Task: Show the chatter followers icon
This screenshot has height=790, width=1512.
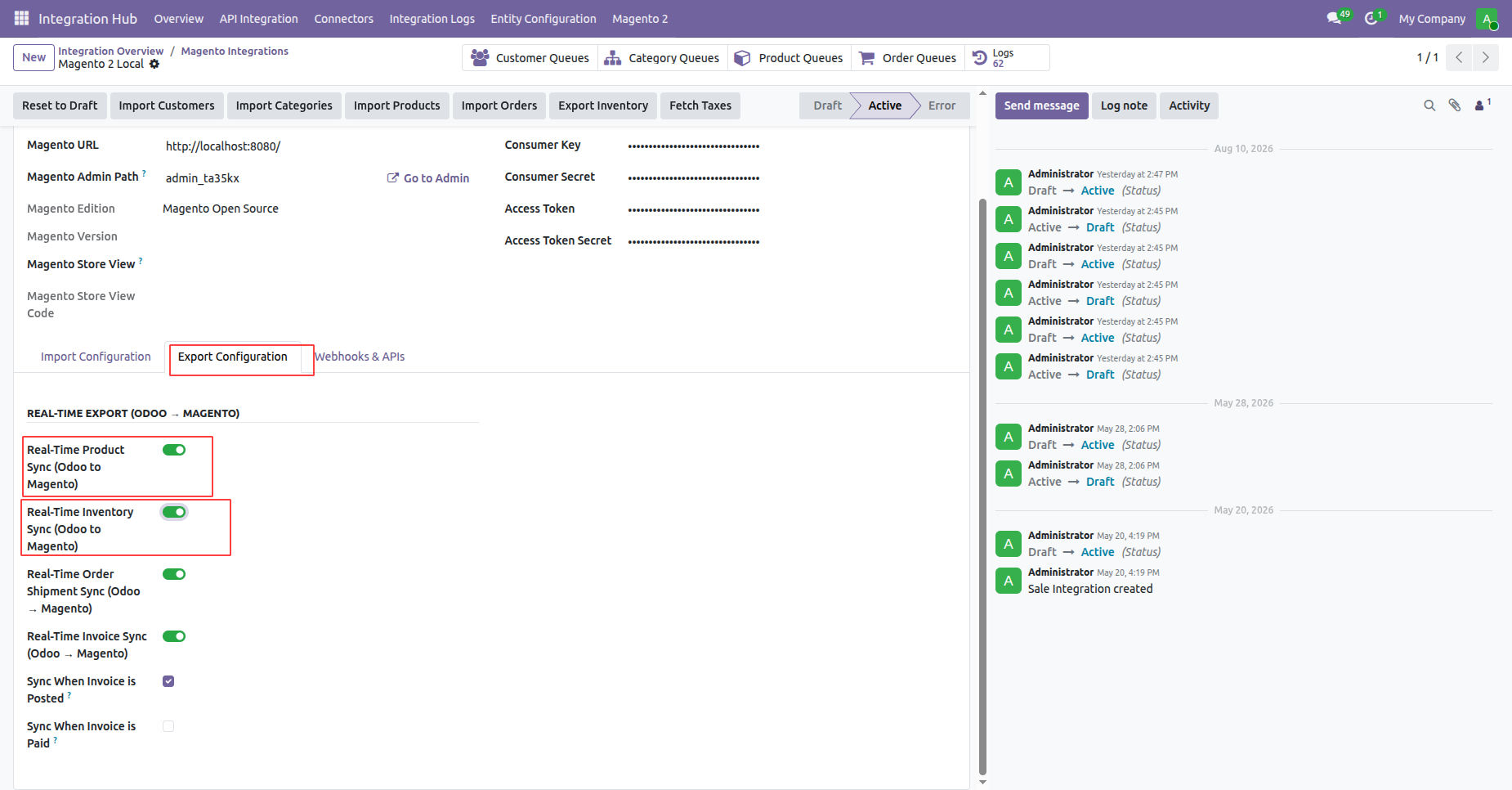Action: point(1482,105)
